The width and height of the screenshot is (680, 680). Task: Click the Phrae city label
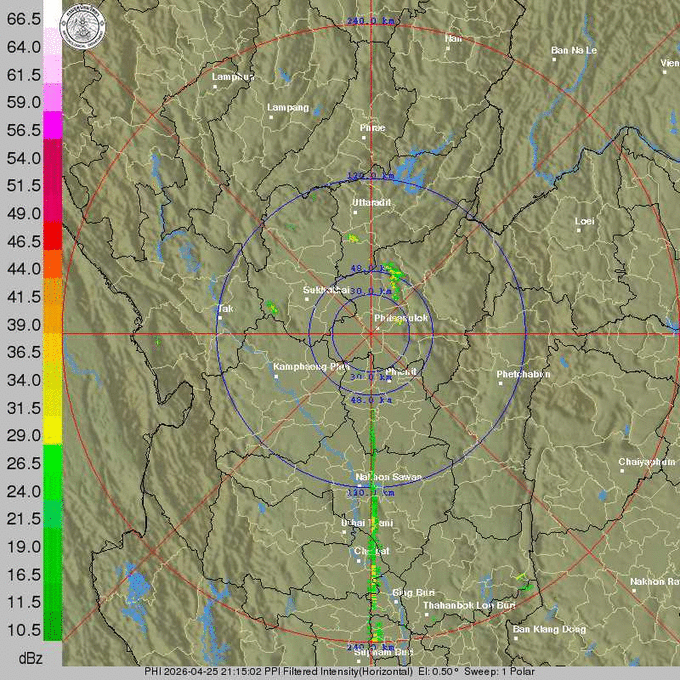click(x=372, y=129)
